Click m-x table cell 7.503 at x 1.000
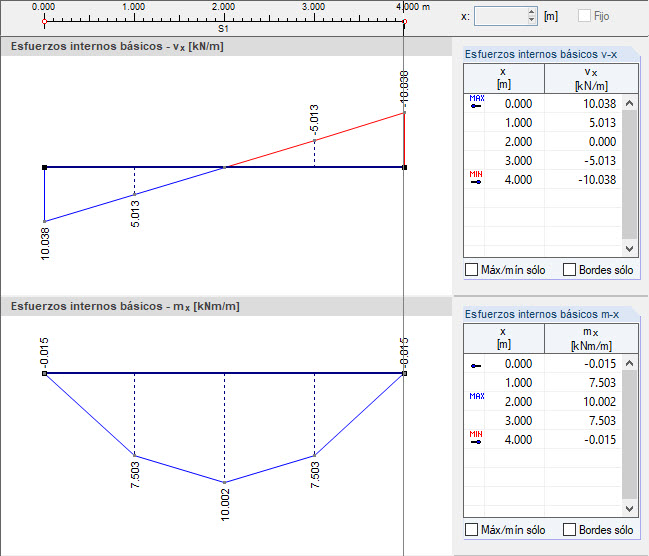 (x=583, y=383)
